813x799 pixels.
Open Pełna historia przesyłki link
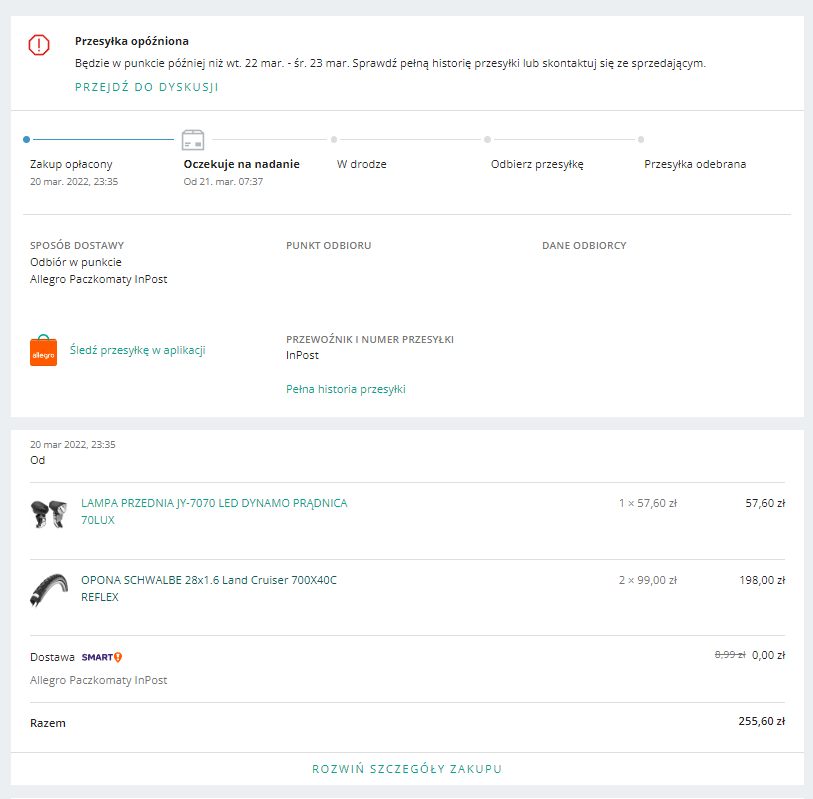click(346, 389)
